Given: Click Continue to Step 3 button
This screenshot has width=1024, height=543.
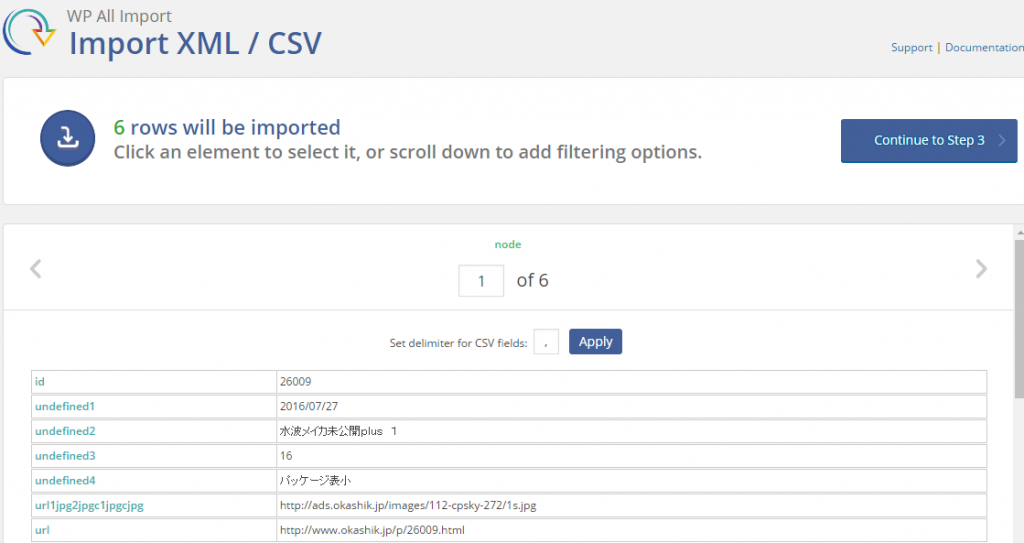Looking at the screenshot, I should (928, 140).
